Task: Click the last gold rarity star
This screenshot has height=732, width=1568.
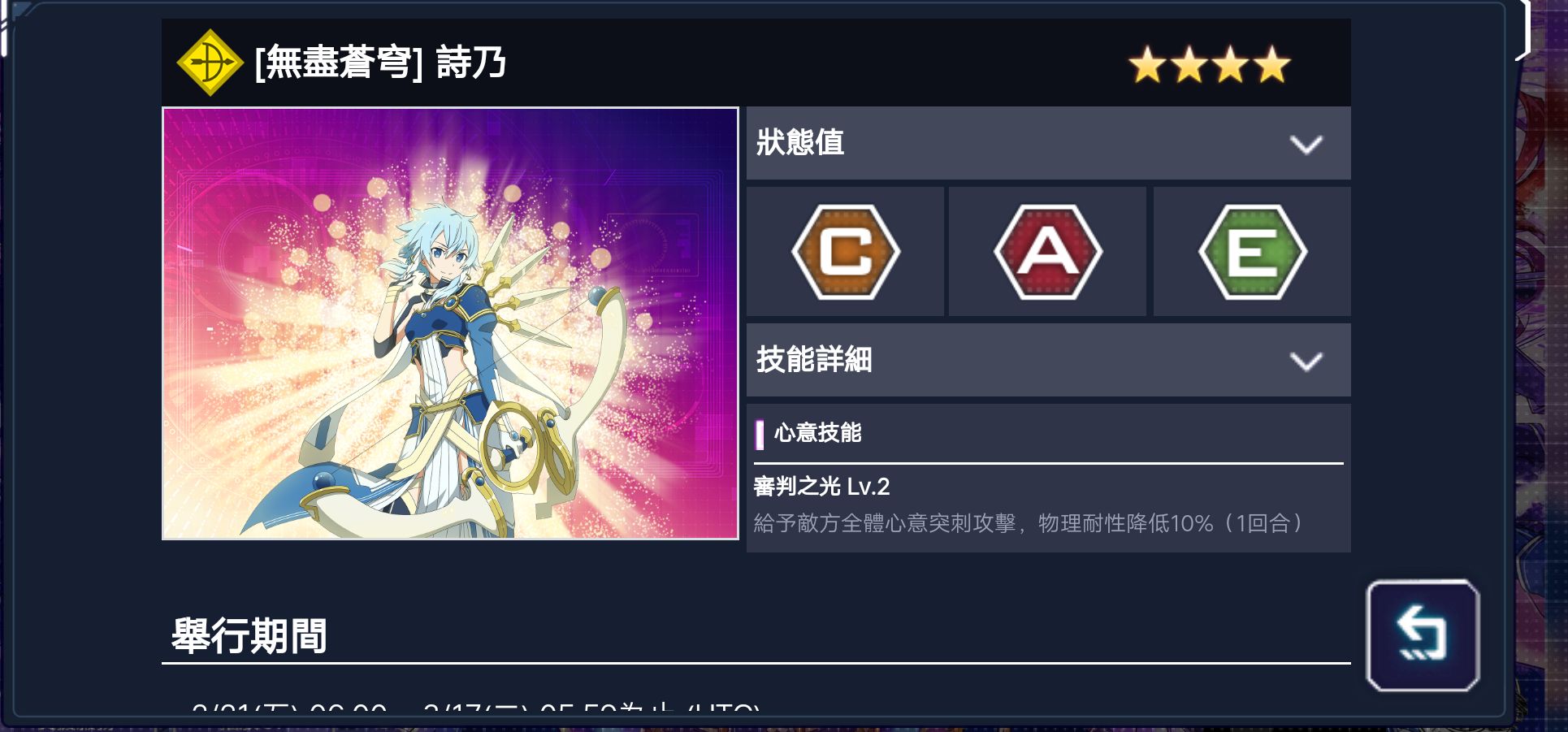Action: (1272, 65)
